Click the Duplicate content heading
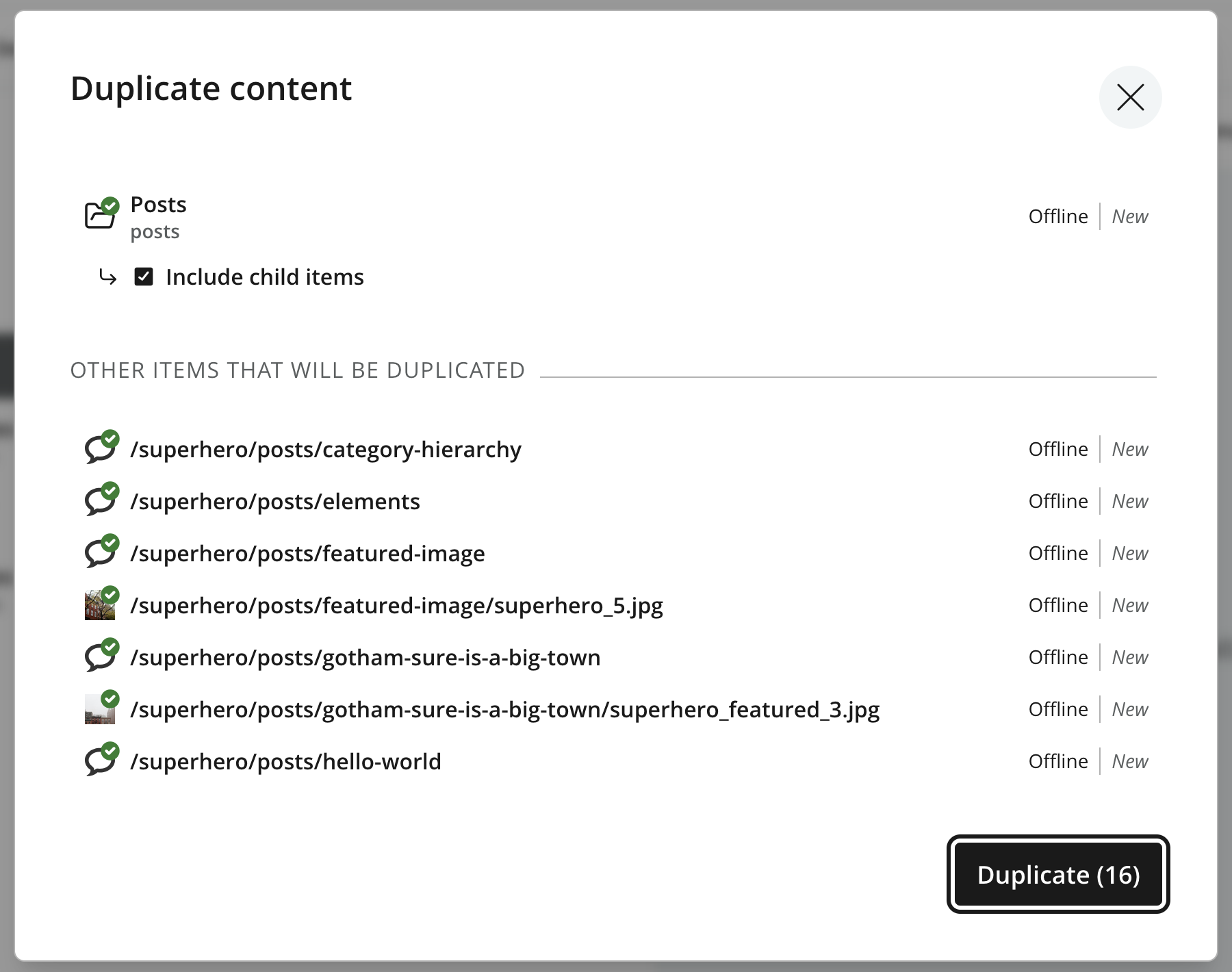This screenshot has width=1232, height=972. (211, 89)
